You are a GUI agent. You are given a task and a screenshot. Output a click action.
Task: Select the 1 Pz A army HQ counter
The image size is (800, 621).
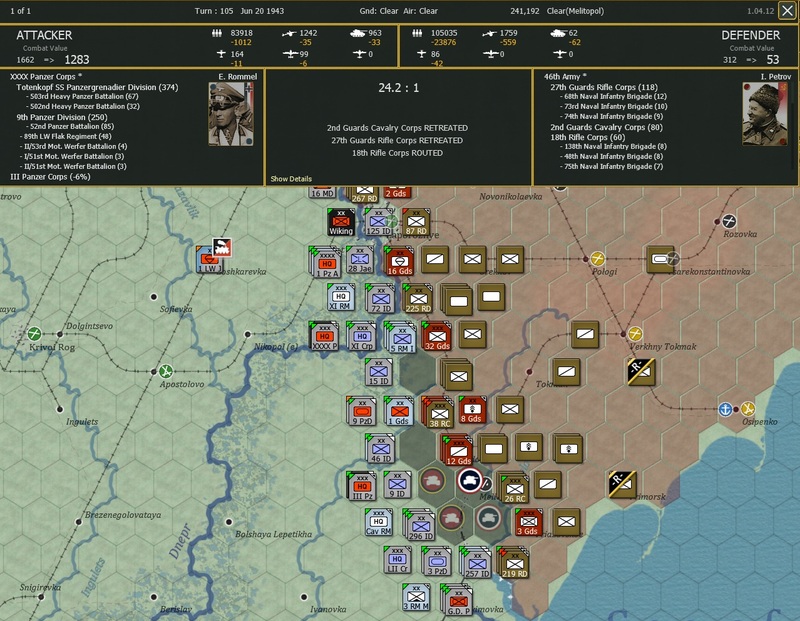pyautogui.click(x=327, y=259)
